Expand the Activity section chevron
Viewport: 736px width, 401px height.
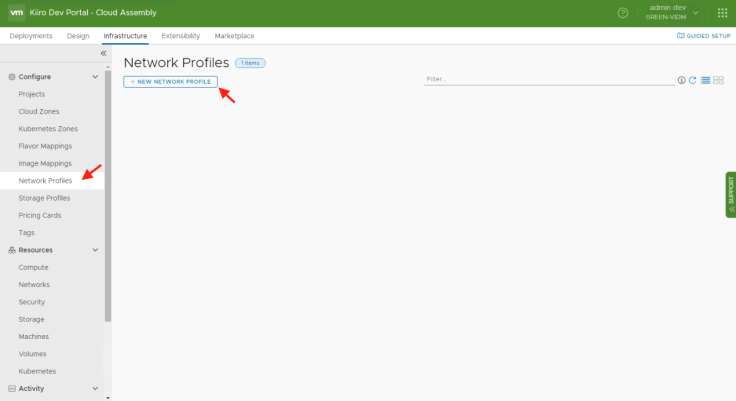point(95,388)
